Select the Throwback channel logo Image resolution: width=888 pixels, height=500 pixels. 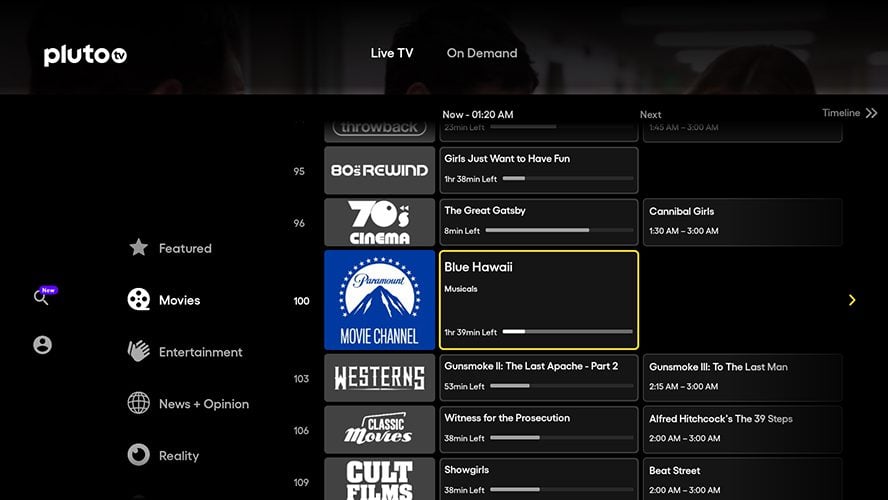coord(379,131)
